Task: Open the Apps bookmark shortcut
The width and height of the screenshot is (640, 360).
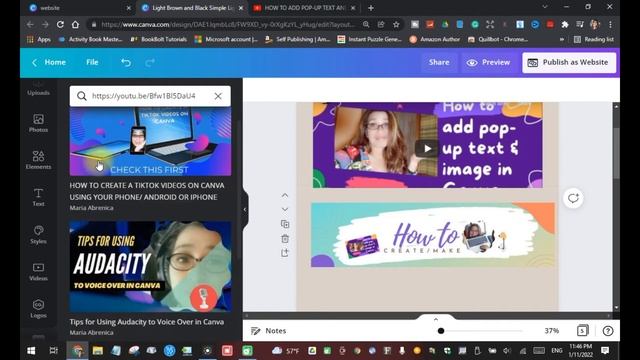Action: pos(39,40)
